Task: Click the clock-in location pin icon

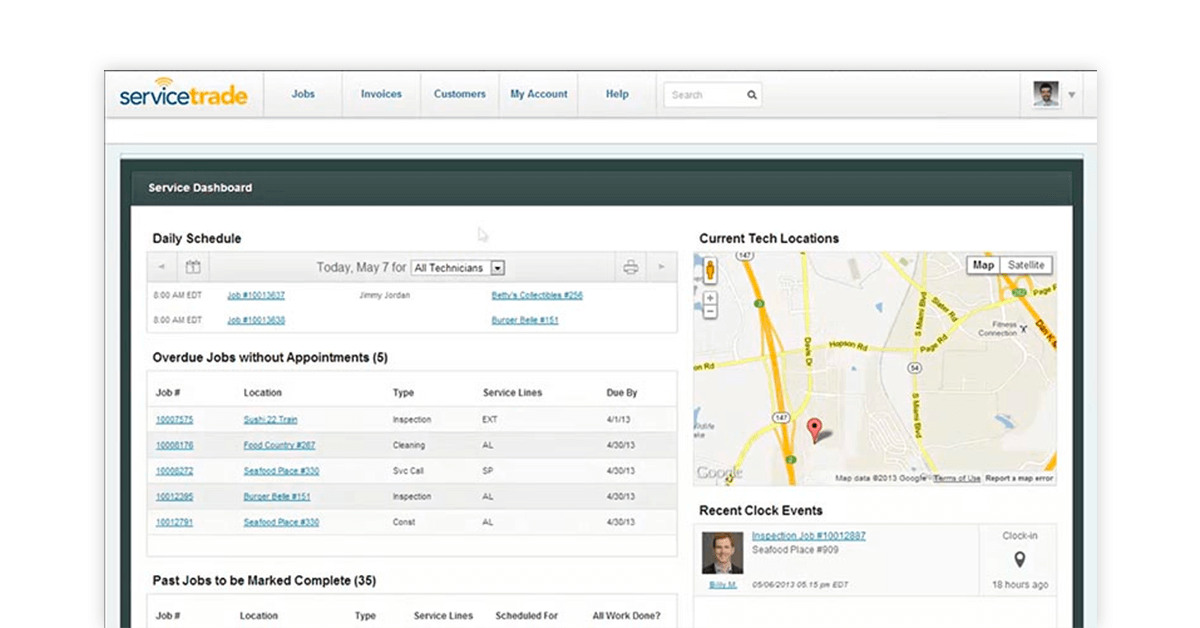Action: pyautogui.click(x=1020, y=560)
